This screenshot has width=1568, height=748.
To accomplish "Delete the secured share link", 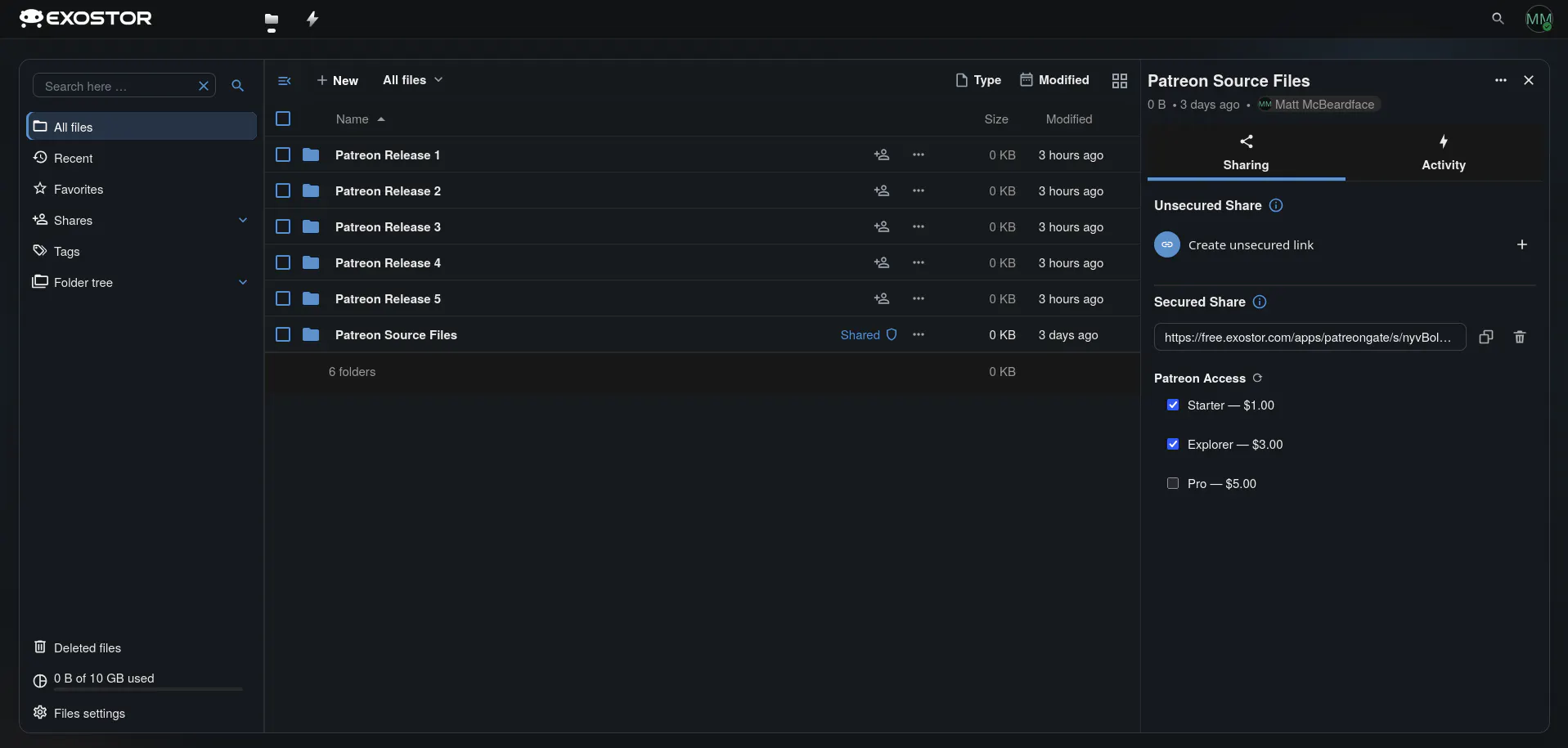I will (x=1520, y=337).
